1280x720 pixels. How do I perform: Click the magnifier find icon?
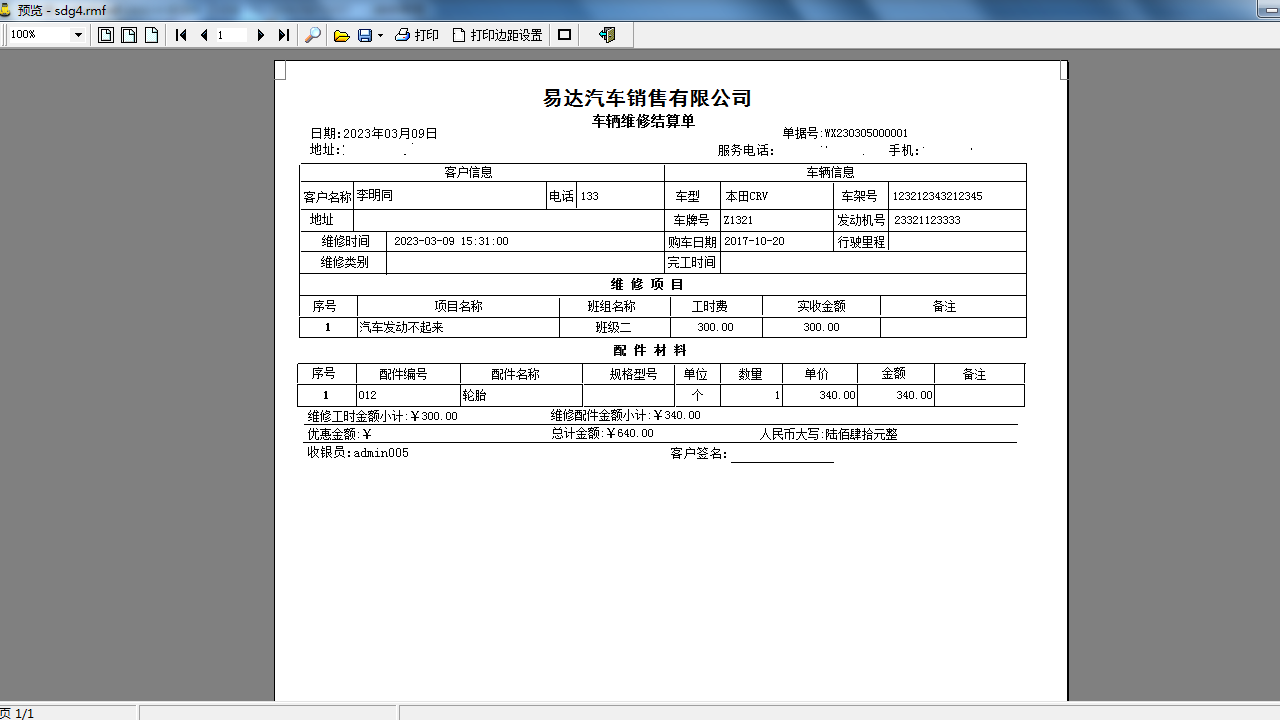(313, 35)
